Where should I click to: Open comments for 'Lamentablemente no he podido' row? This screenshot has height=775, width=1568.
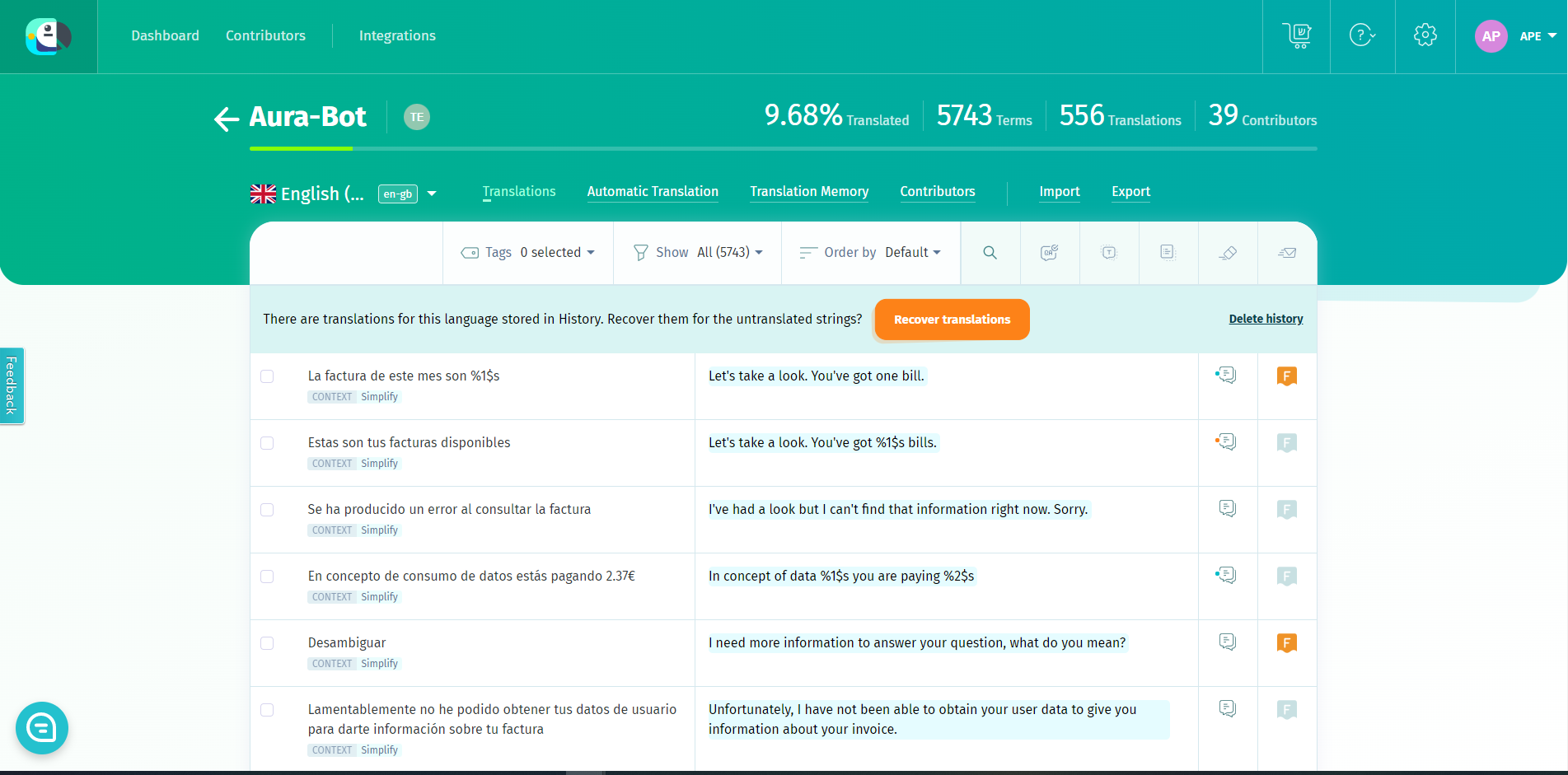pyautogui.click(x=1228, y=709)
